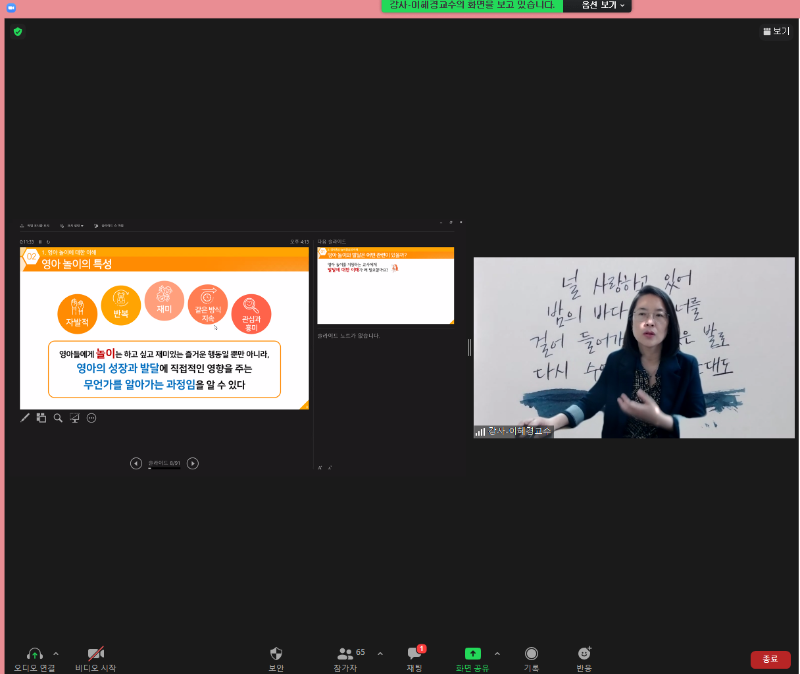Expand the Participants options arrow
Image resolution: width=800 pixels, height=674 pixels.
[380, 653]
